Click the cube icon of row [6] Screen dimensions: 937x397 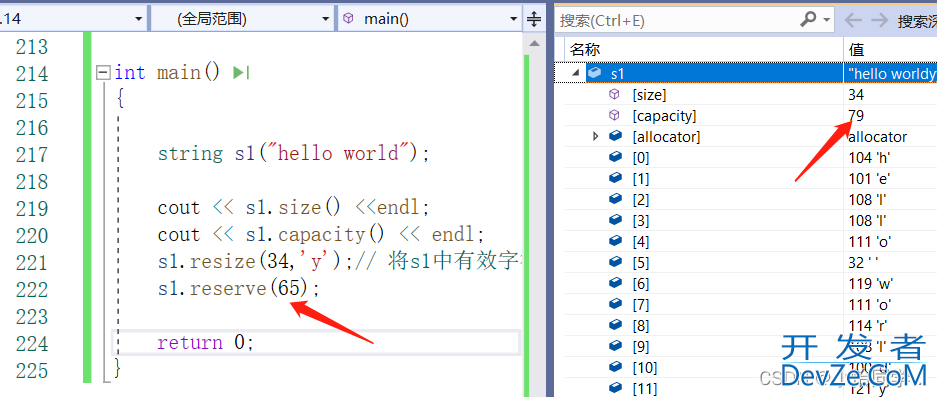pyautogui.click(x=615, y=283)
